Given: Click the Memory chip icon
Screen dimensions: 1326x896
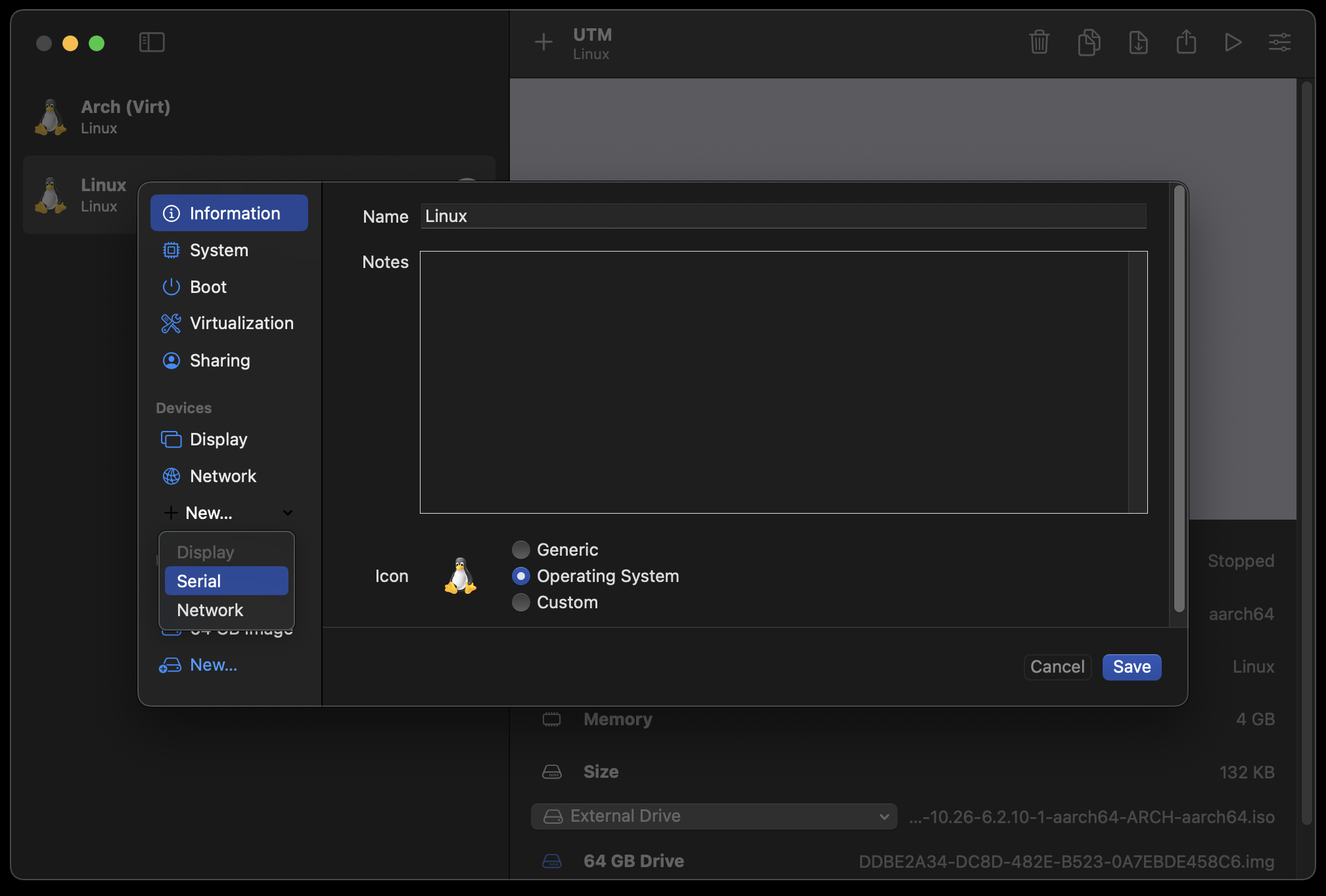Looking at the screenshot, I should pyautogui.click(x=551, y=719).
